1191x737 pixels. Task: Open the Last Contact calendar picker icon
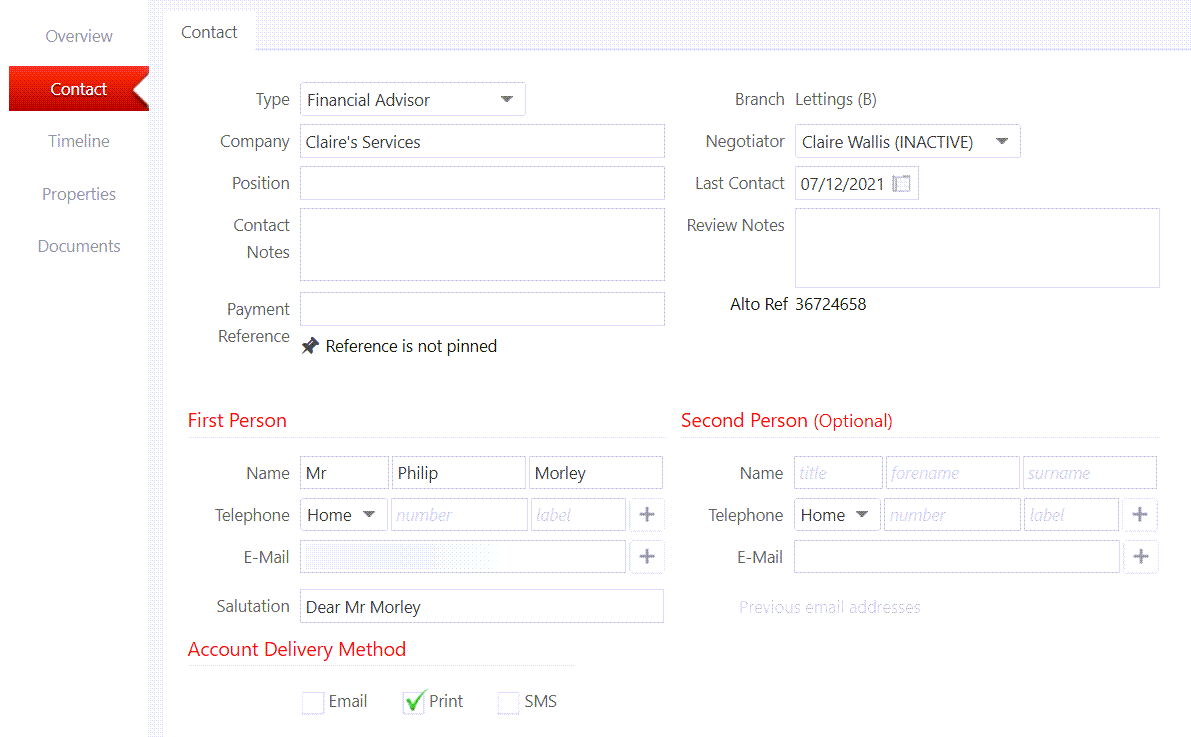pos(901,184)
